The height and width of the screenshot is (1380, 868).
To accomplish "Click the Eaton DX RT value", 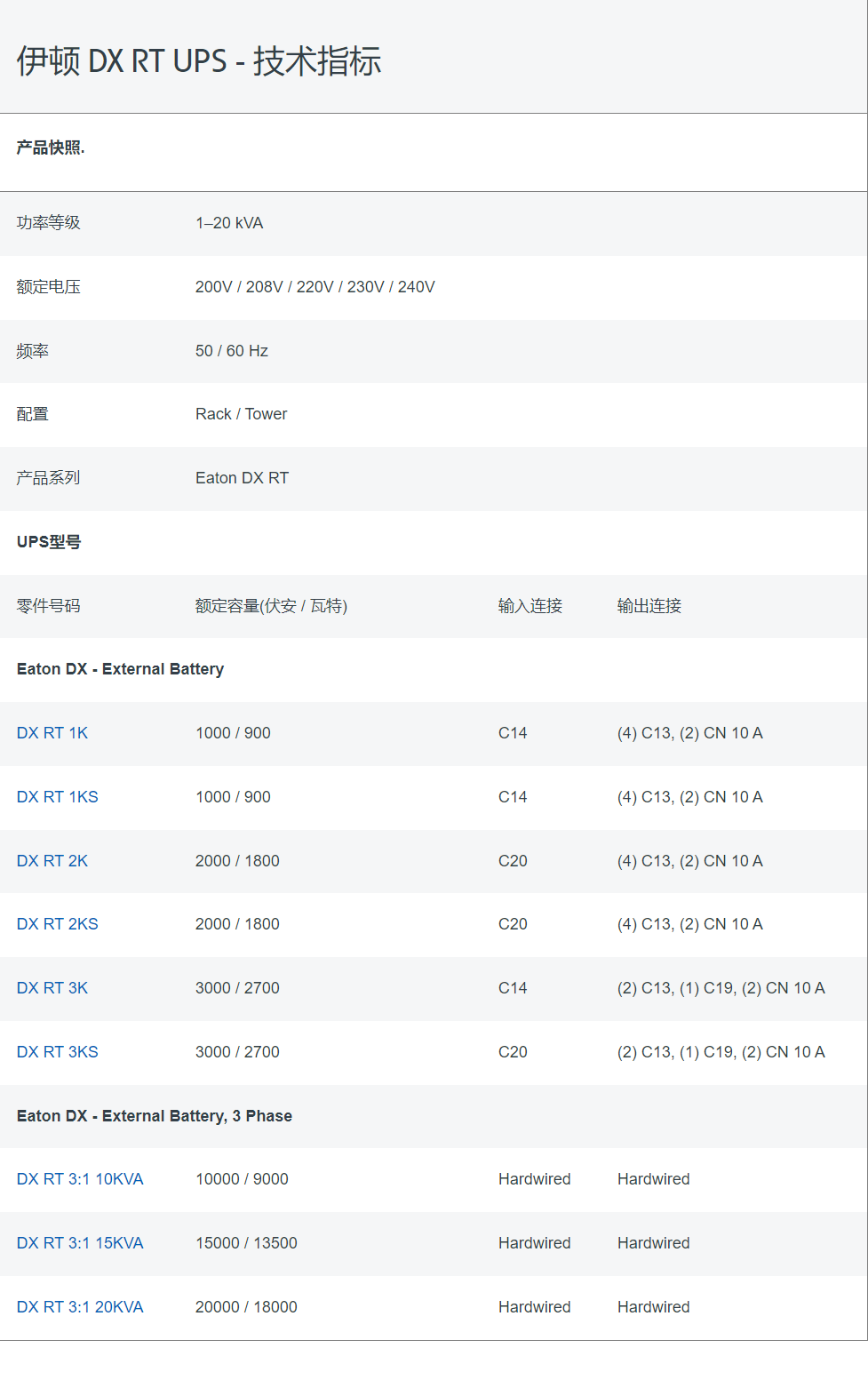I will point(243,478).
